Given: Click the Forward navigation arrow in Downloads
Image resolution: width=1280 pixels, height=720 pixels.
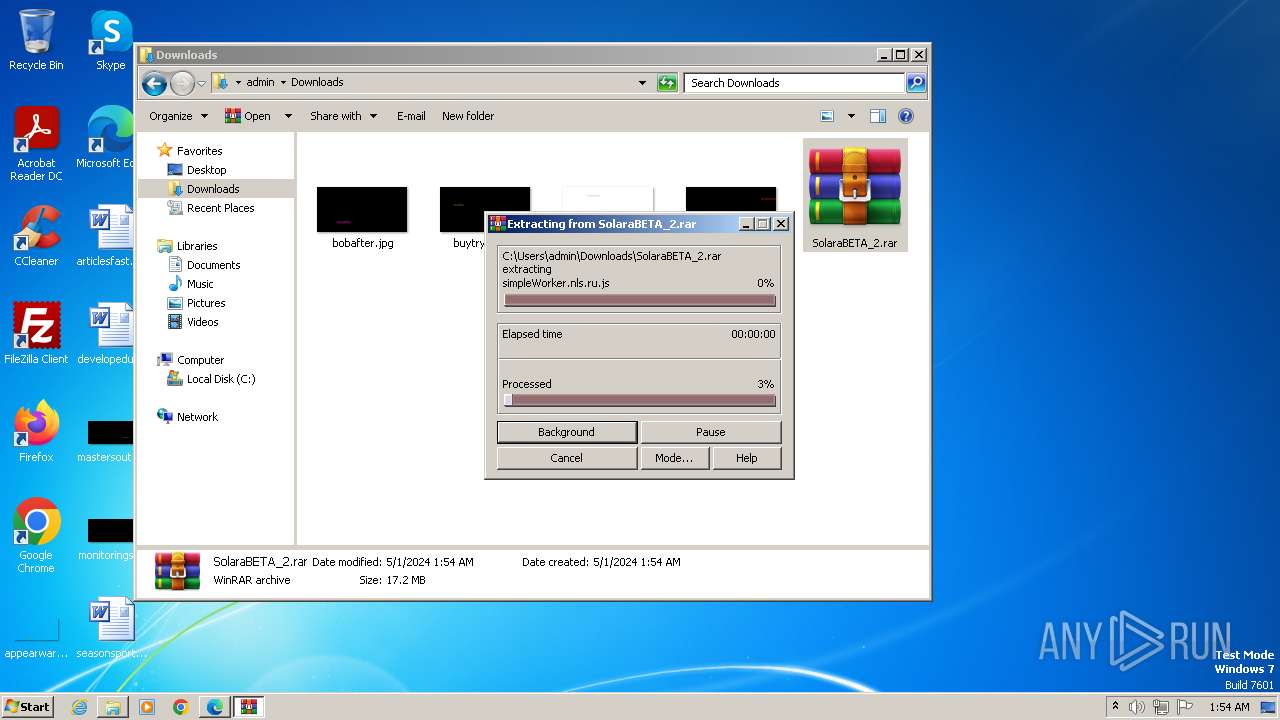Looking at the screenshot, I should point(182,83).
